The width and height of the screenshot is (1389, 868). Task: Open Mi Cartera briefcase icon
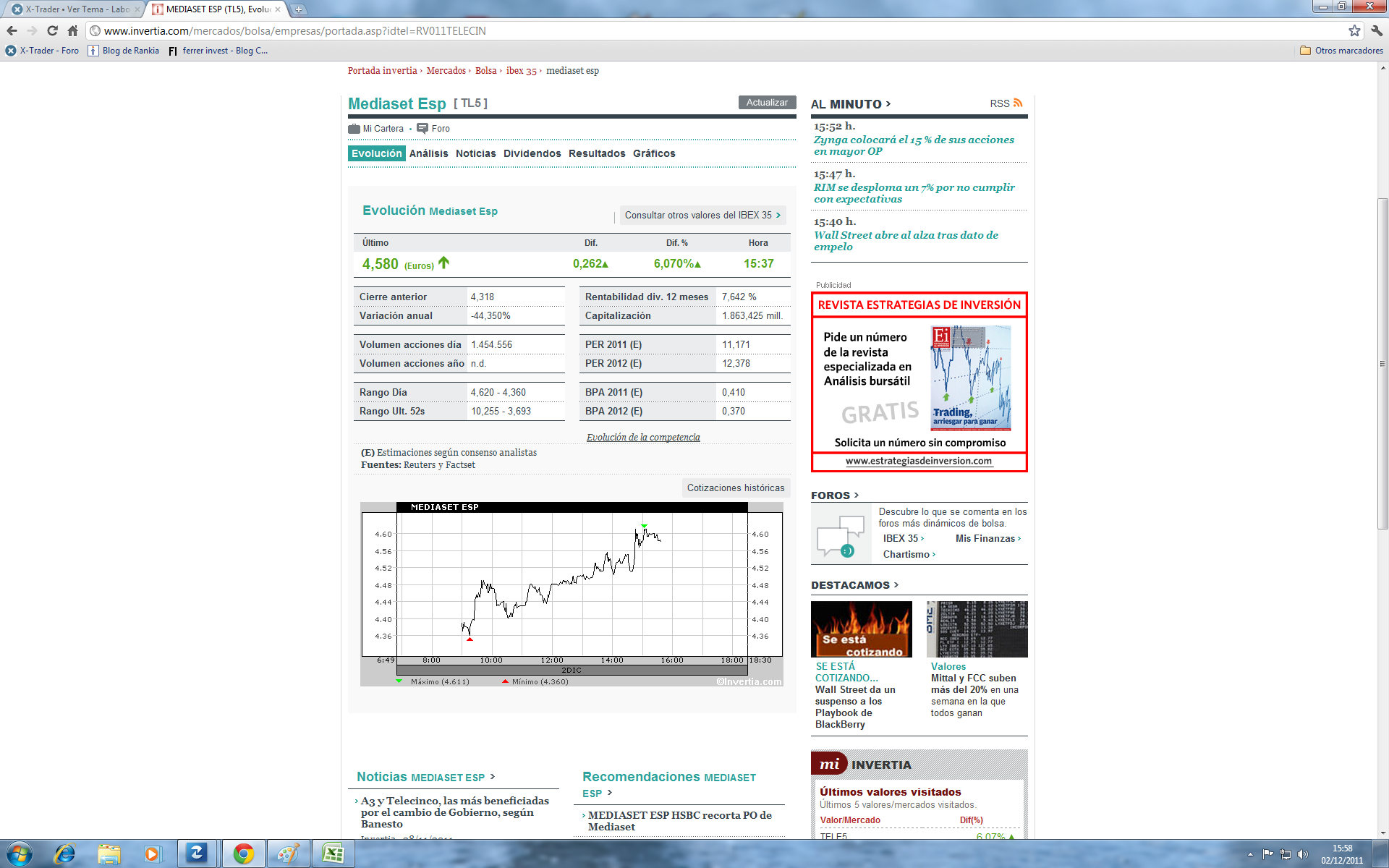click(354, 129)
